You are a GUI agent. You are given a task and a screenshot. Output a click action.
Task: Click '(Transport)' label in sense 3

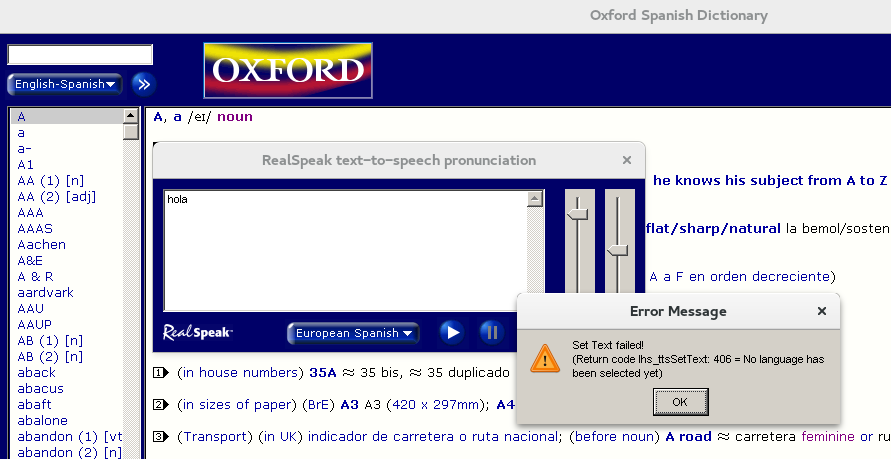click(x=215, y=436)
